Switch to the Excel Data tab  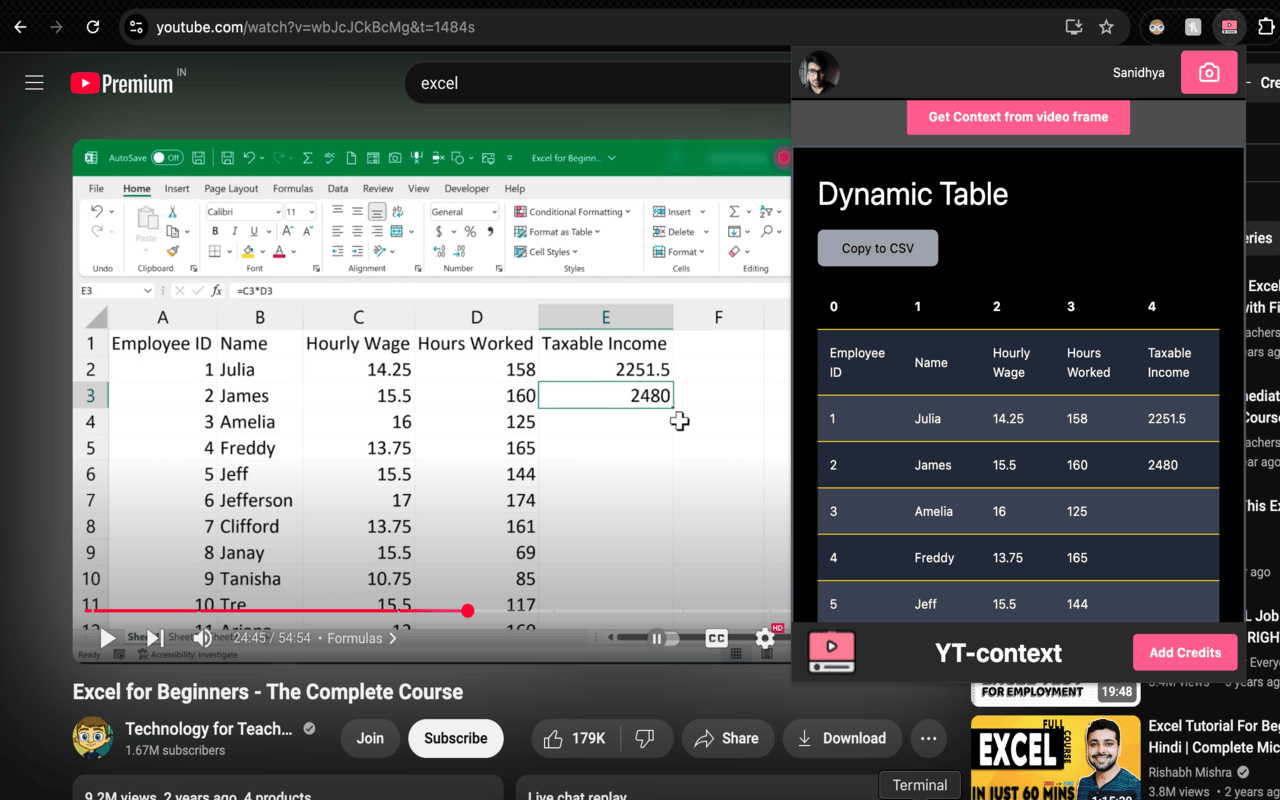338,188
